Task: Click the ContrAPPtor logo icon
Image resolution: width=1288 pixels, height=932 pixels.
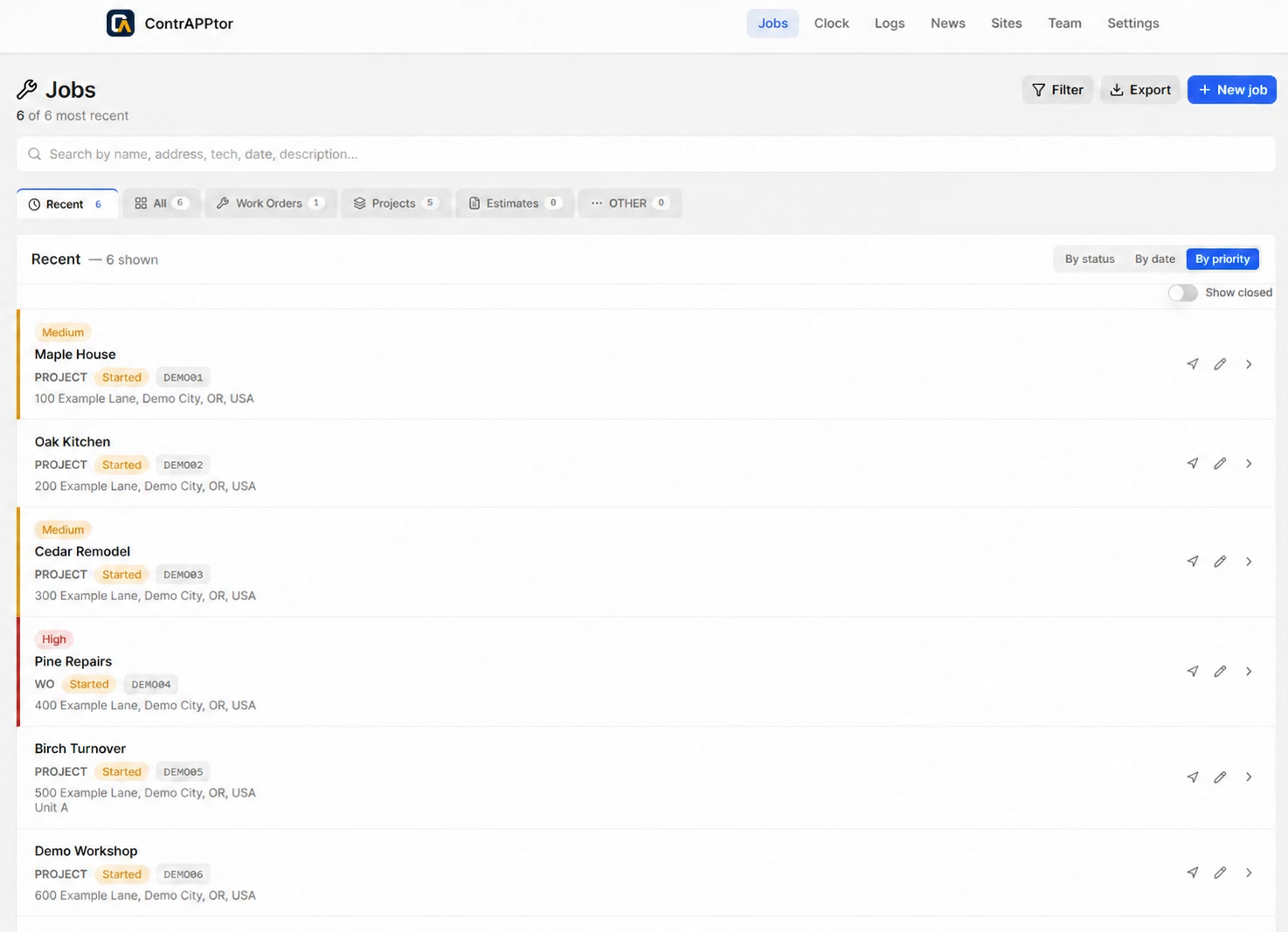Action: [121, 24]
